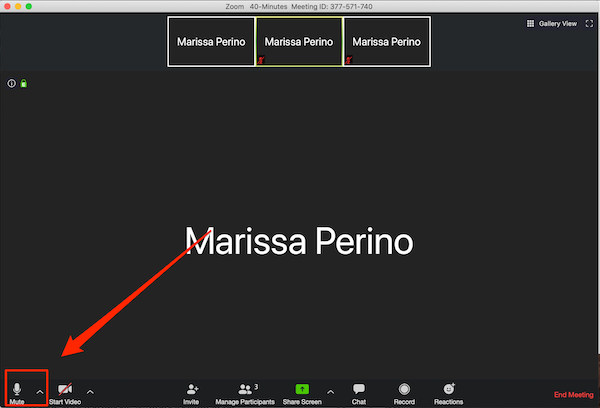600x408 pixels.
Task: Expand audio options arrow next to Mute
Action: tap(40, 392)
